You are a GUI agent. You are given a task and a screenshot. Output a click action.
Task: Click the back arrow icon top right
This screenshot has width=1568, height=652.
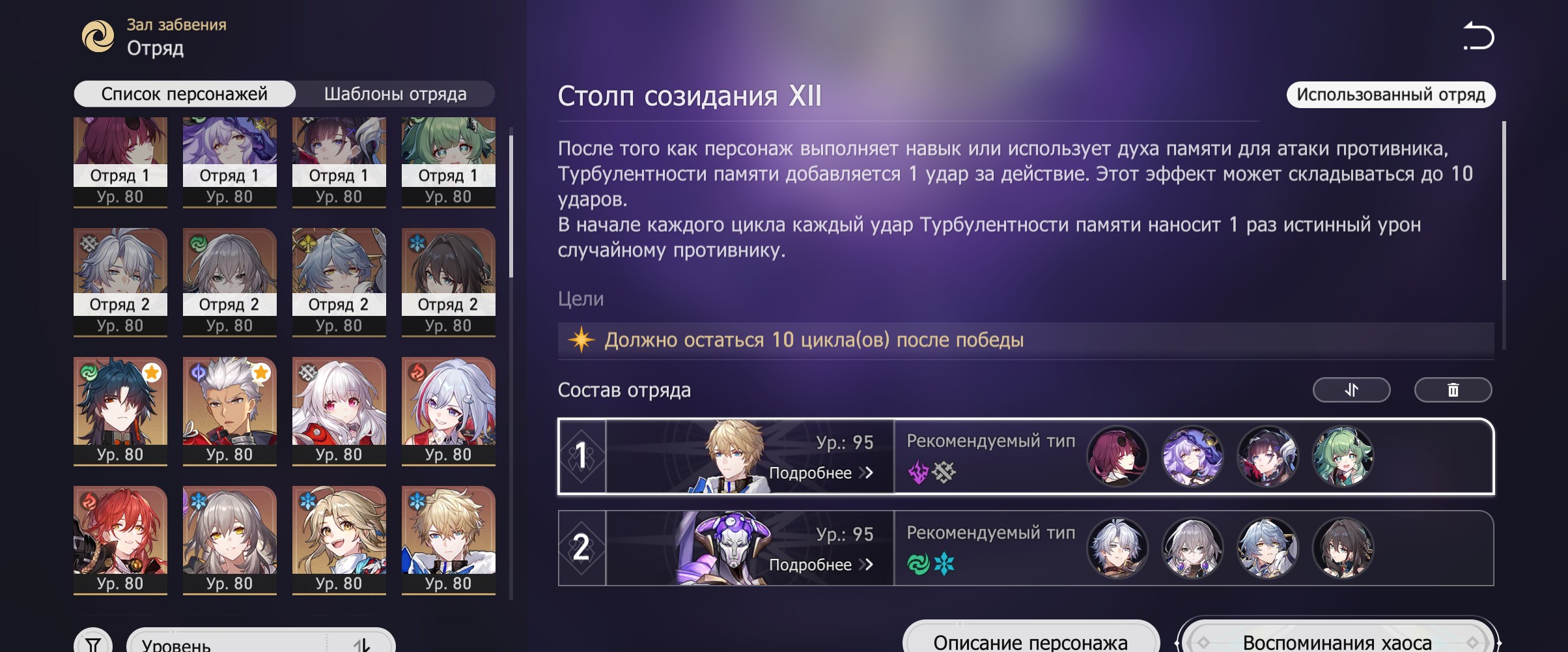(x=1478, y=36)
